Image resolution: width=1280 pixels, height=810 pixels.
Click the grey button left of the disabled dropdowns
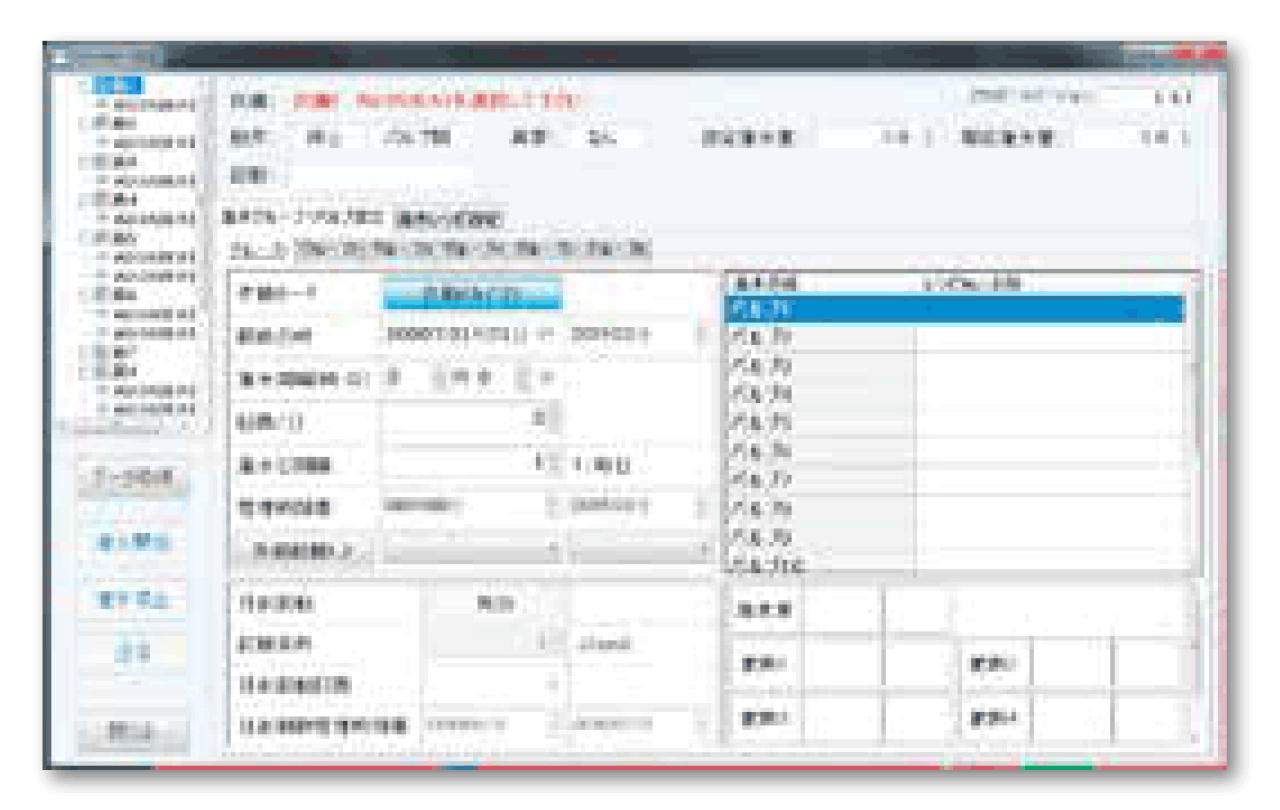[302, 551]
